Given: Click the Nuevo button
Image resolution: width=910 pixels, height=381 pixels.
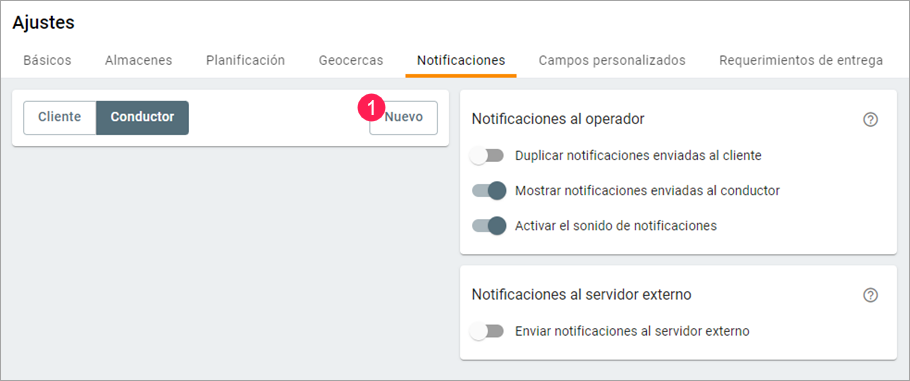Looking at the screenshot, I should [403, 118].
